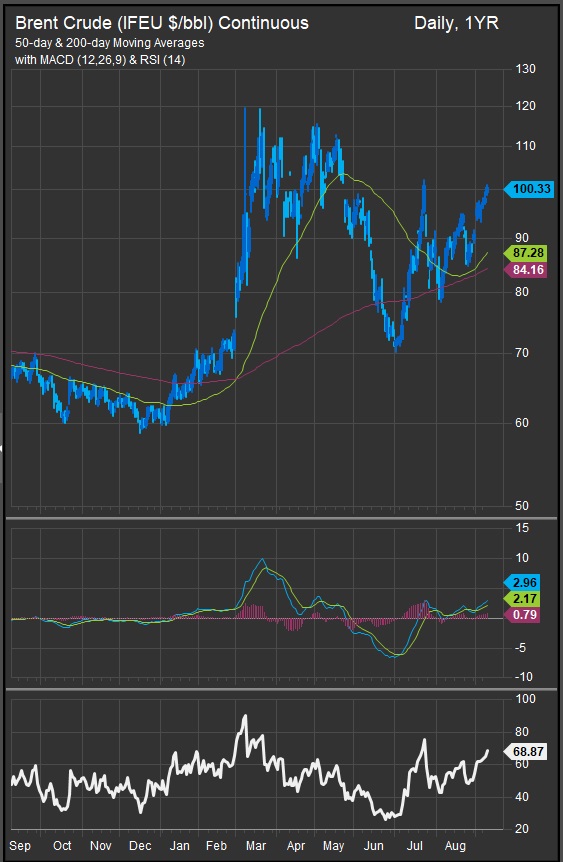563x862 pixels.
Task: Click the Aug label on time axis
Action: [455, 846]
